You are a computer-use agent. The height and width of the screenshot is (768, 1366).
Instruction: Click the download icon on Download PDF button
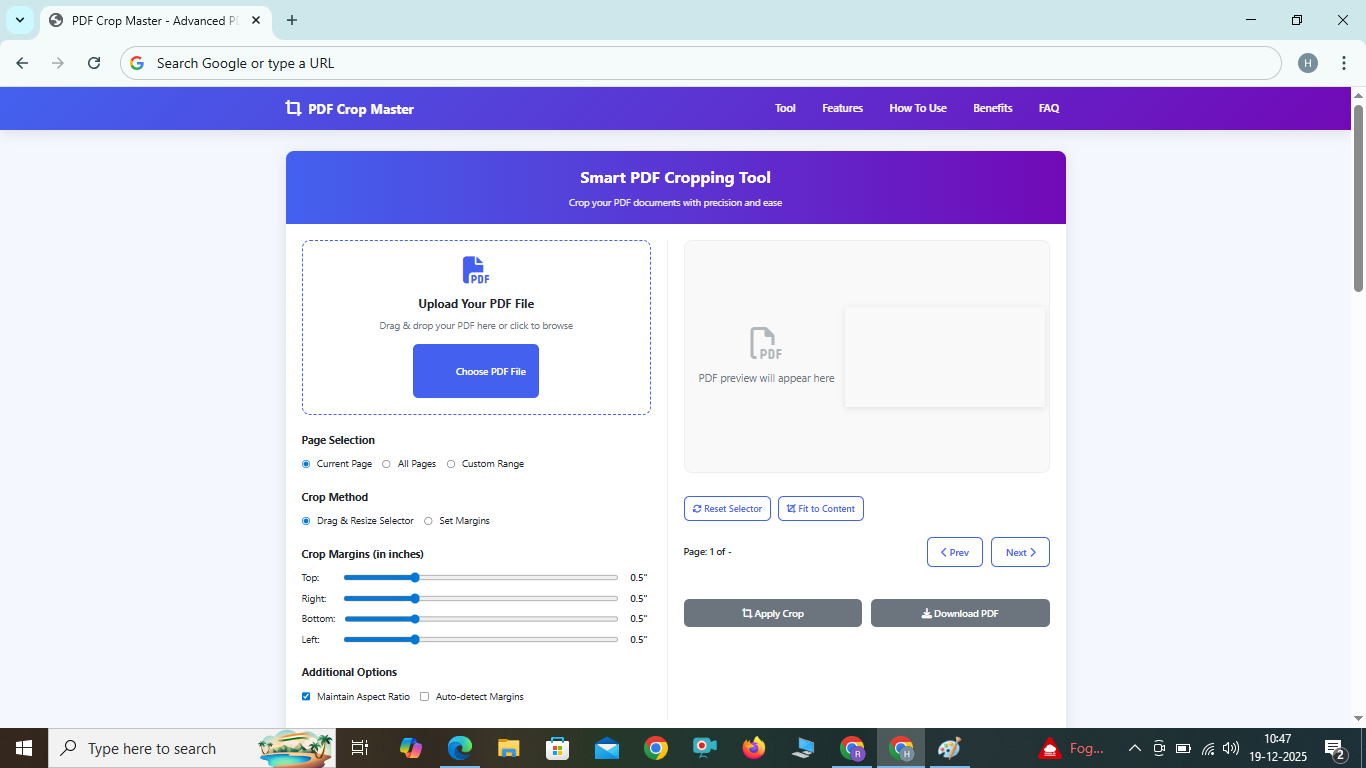point(927,612)
